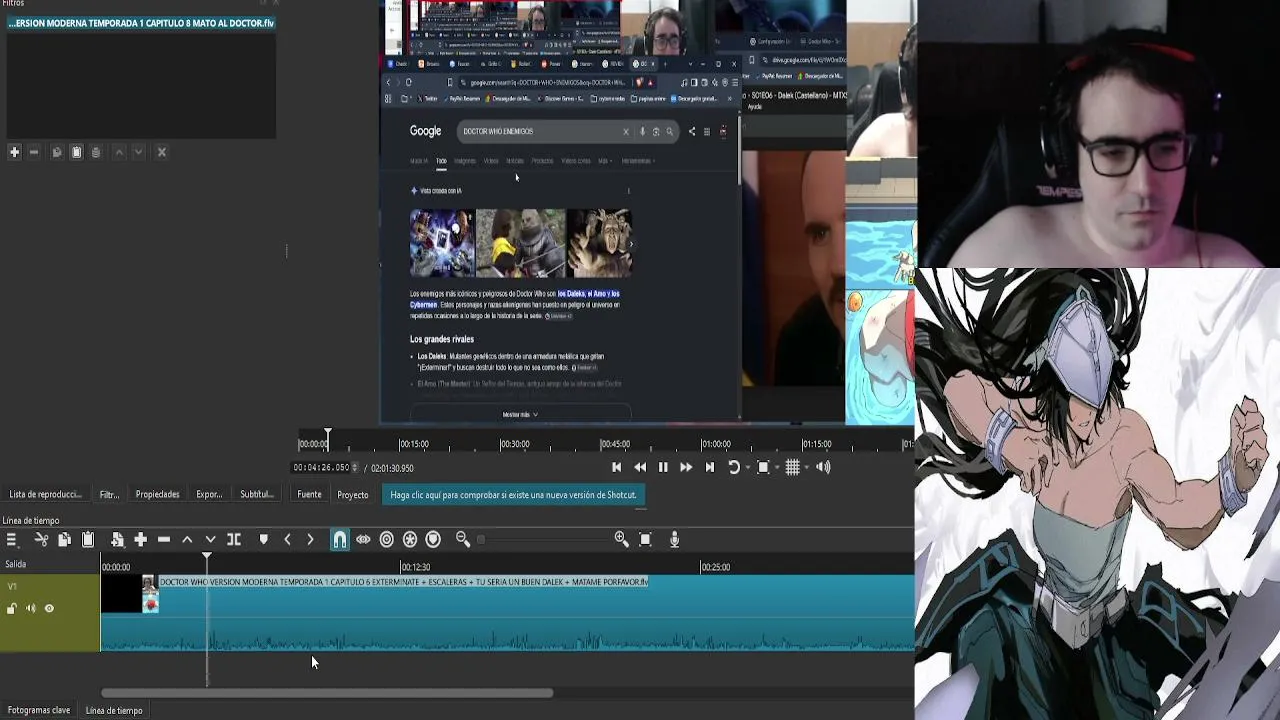Viewport: 1280px width, 720px height.
Task: Open the player zoom dropdown arrow
Action: (776, 468)
